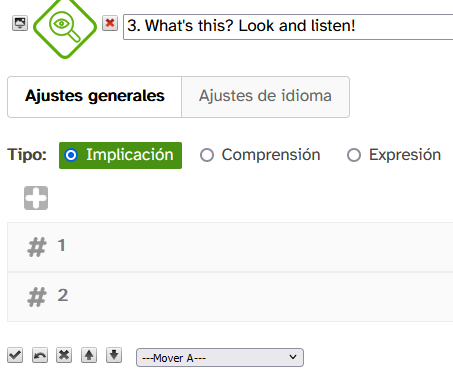
Task: Click the title field "3. What's this?"
Action: click(x=288, y=27)
